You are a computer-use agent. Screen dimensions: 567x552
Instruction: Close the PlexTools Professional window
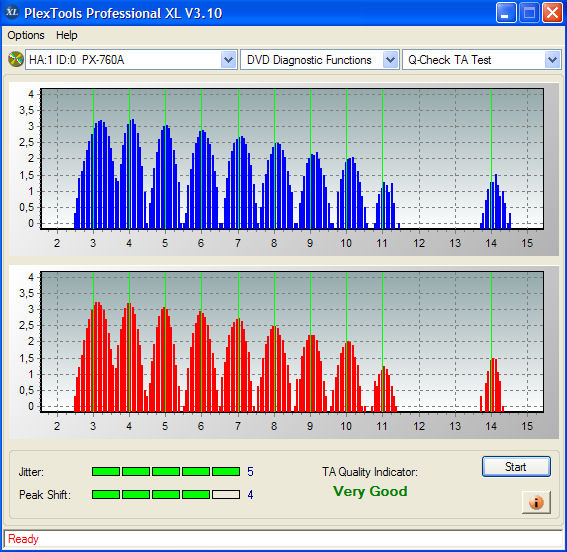pos(552,13)
